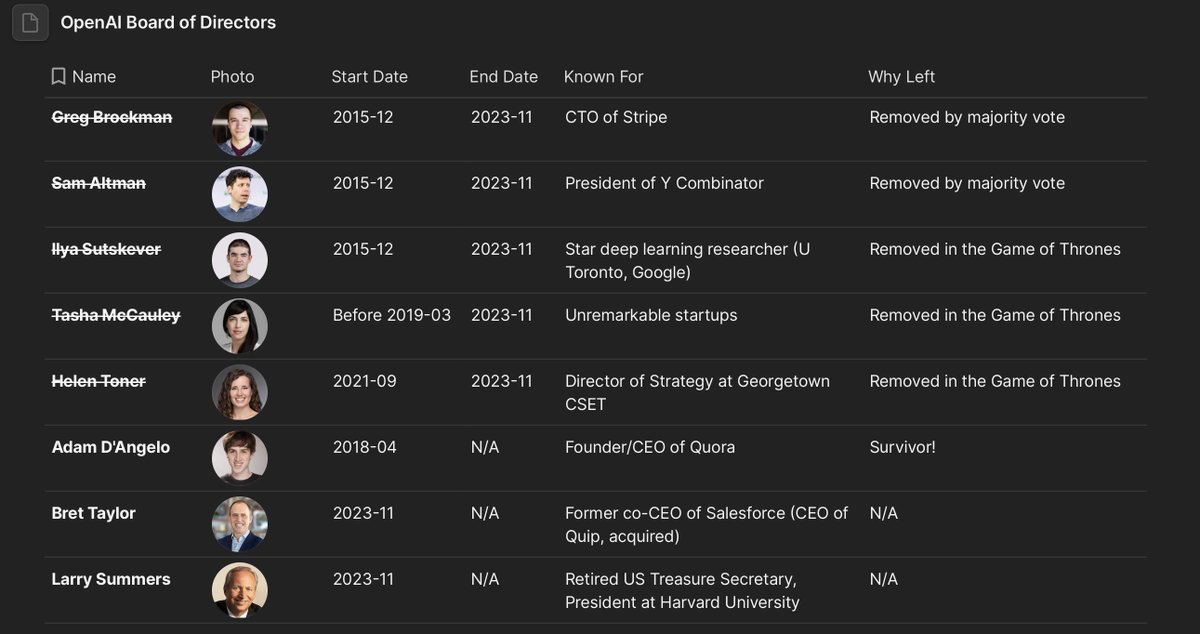Open the End Date column header menu
The width and height of the screenshot is (1200, 634).
tap(503, 77)
